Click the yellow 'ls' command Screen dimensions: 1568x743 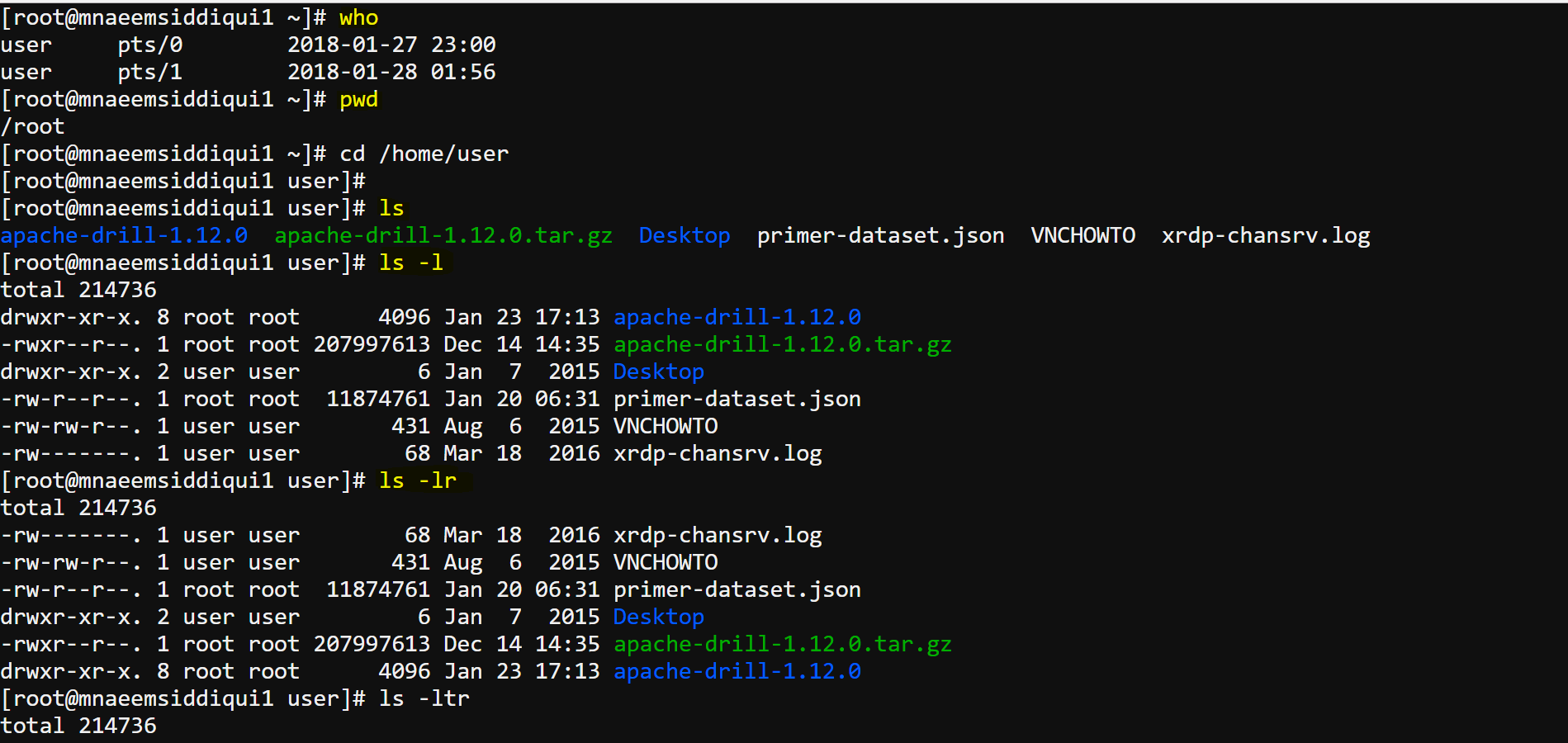pyautogui.click(x=391, y=208)
